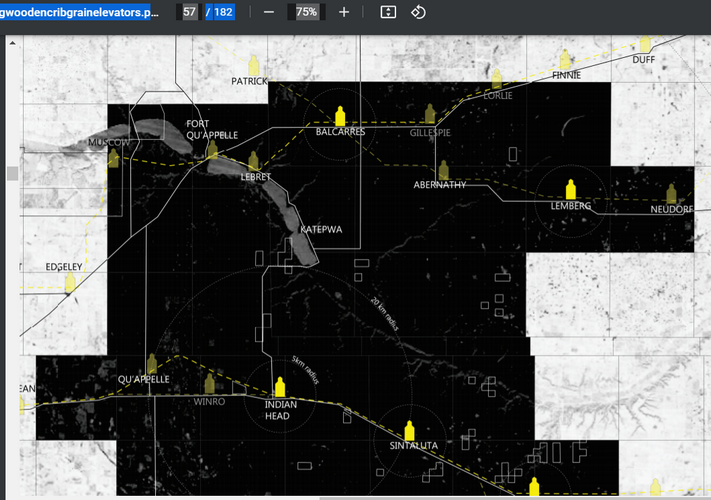Click the zoom out minus button

coord(269,12)
